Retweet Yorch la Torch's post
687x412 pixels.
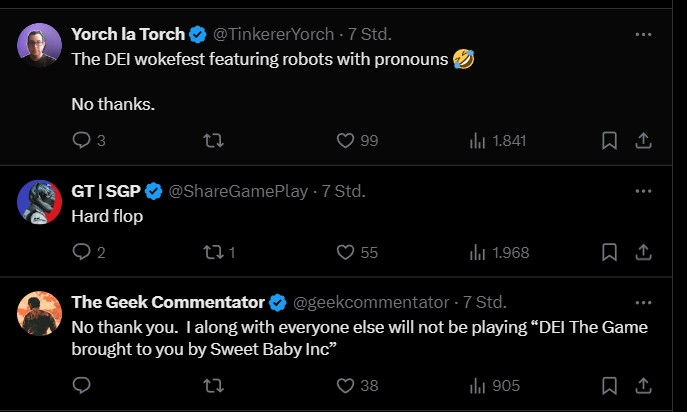(x=213, y=141)
